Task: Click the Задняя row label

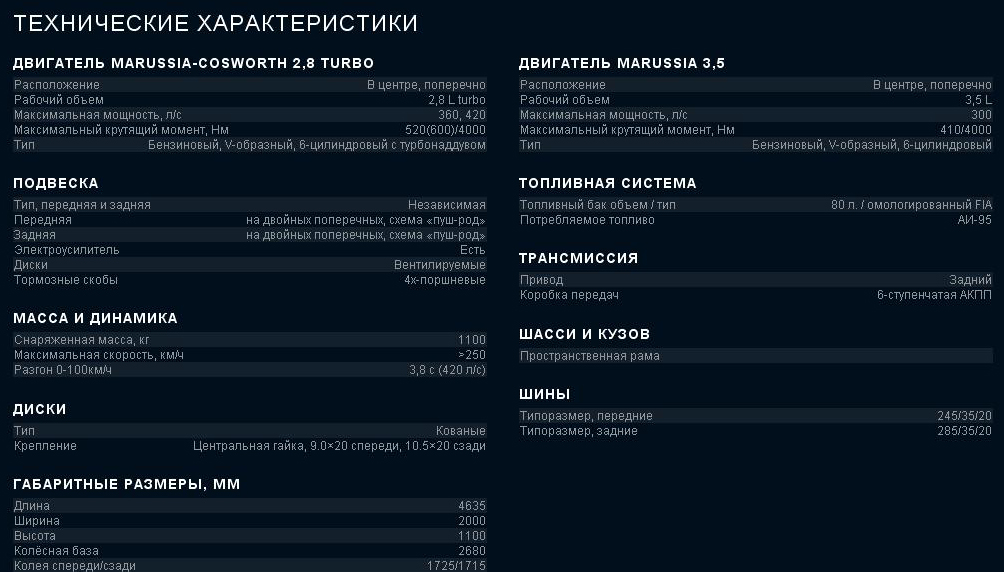Action: pos(35,235)
